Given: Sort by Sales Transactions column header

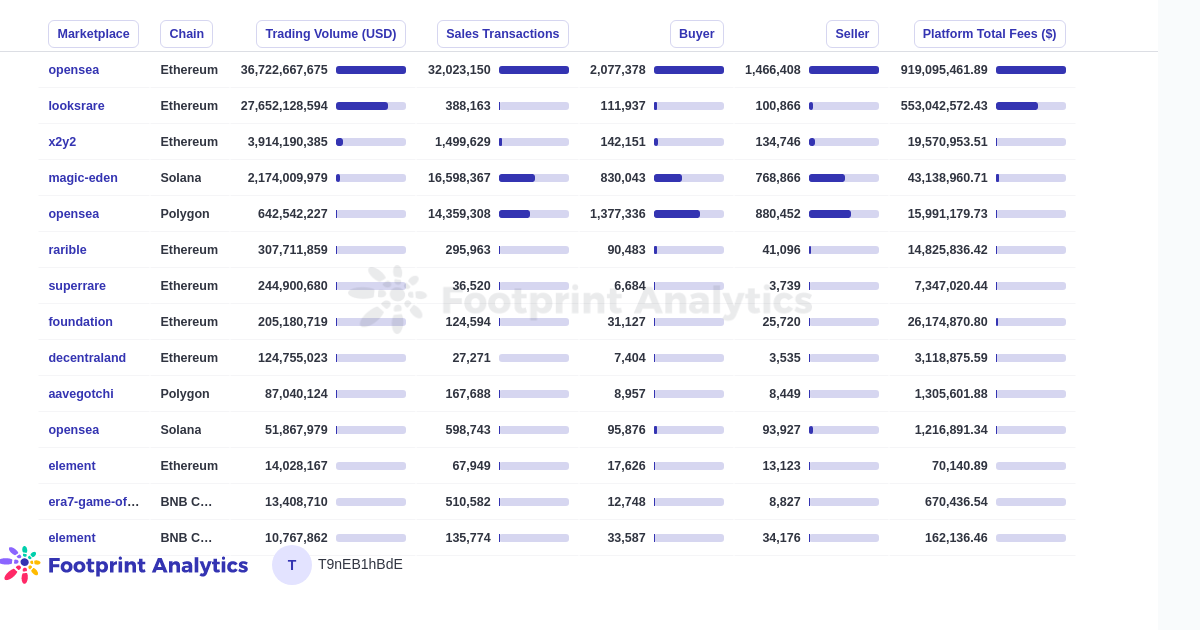Looking at the screenshot, I should [x=503, y=34].
